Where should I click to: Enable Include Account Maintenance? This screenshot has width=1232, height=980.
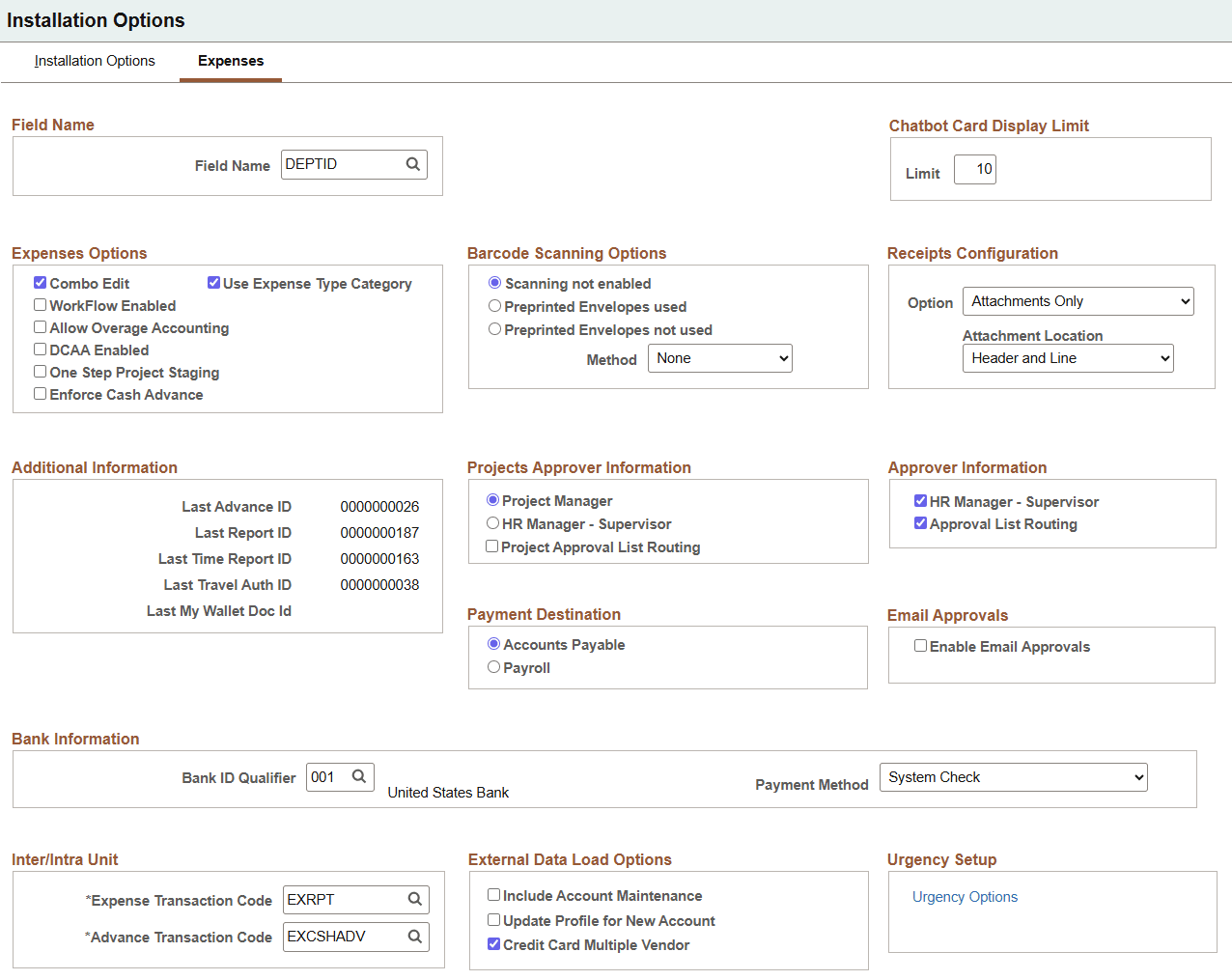[493, 895]
